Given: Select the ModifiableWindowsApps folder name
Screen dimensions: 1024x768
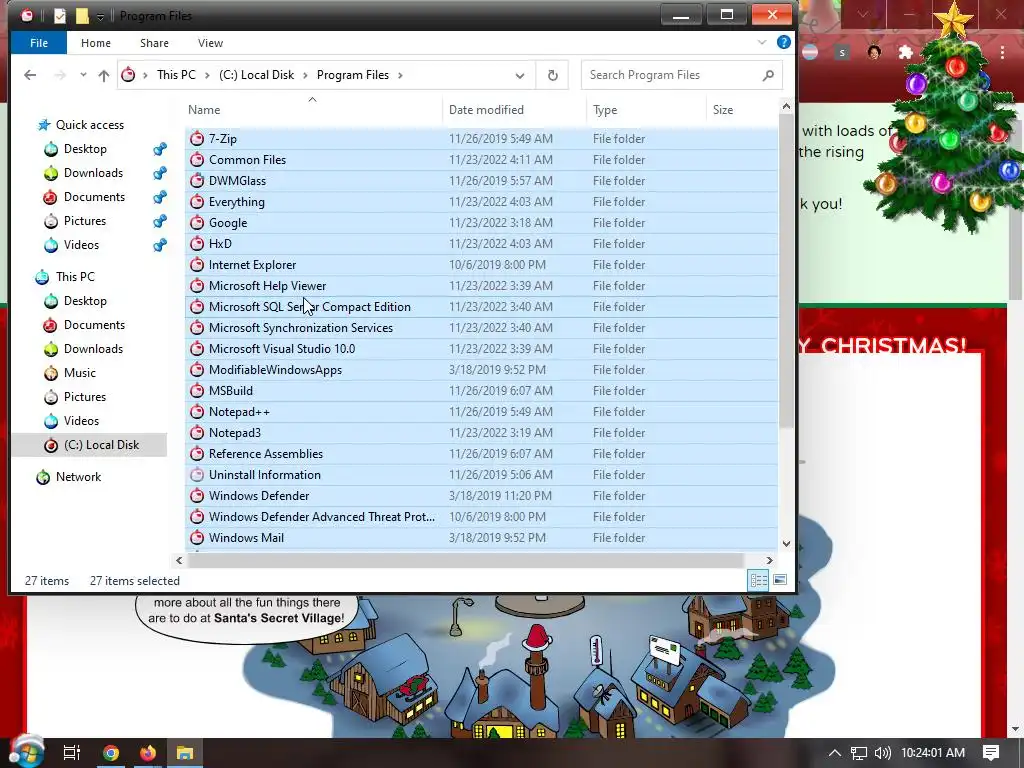Looking at the screenshot, I should (x=276, y=370).
